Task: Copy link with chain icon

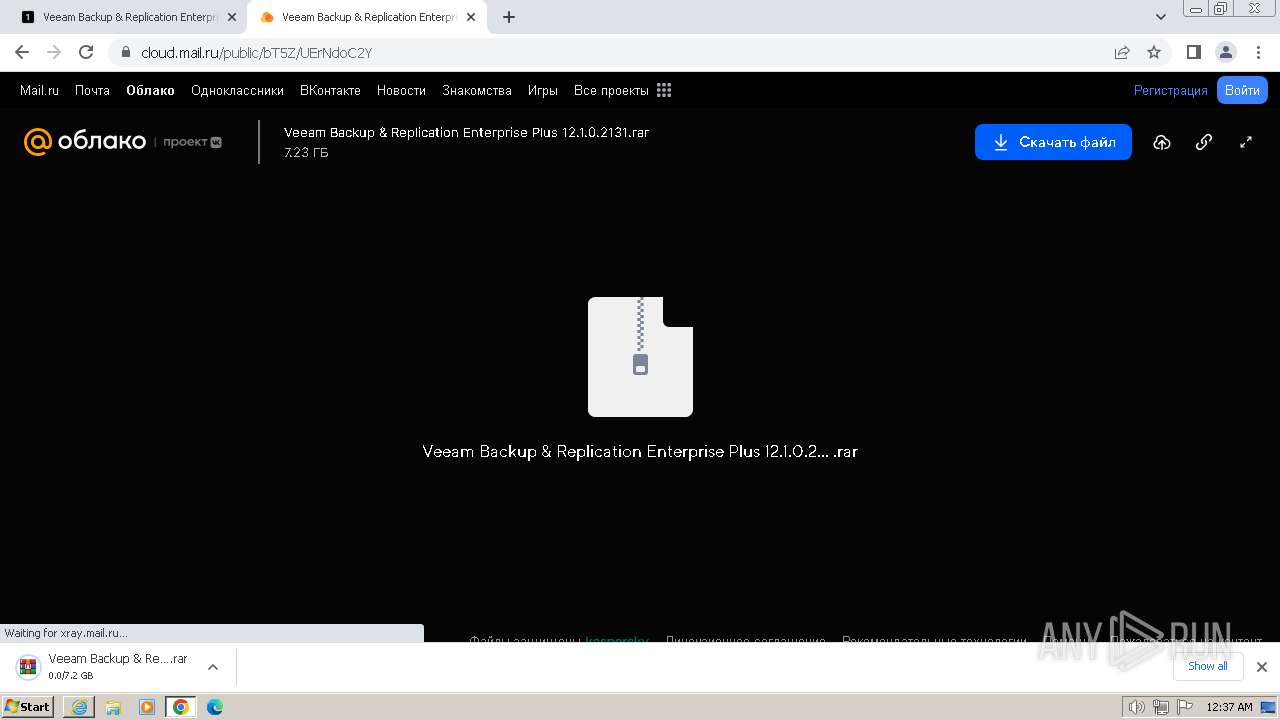Action: (1204, 142)
